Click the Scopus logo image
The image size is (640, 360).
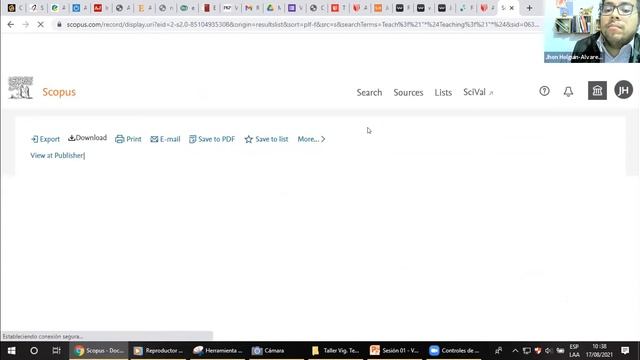tap(20, 87)
